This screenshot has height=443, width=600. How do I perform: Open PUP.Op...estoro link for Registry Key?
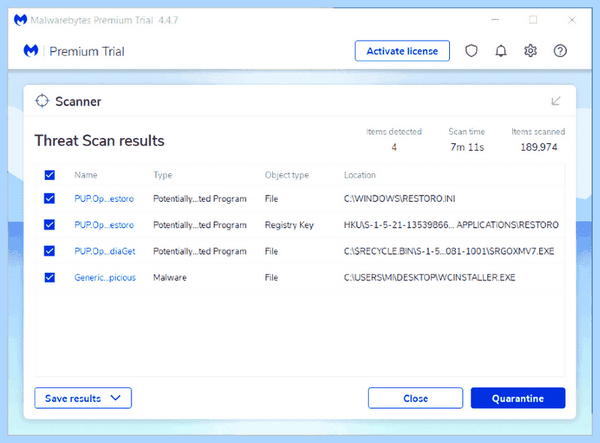coord(104,225)
